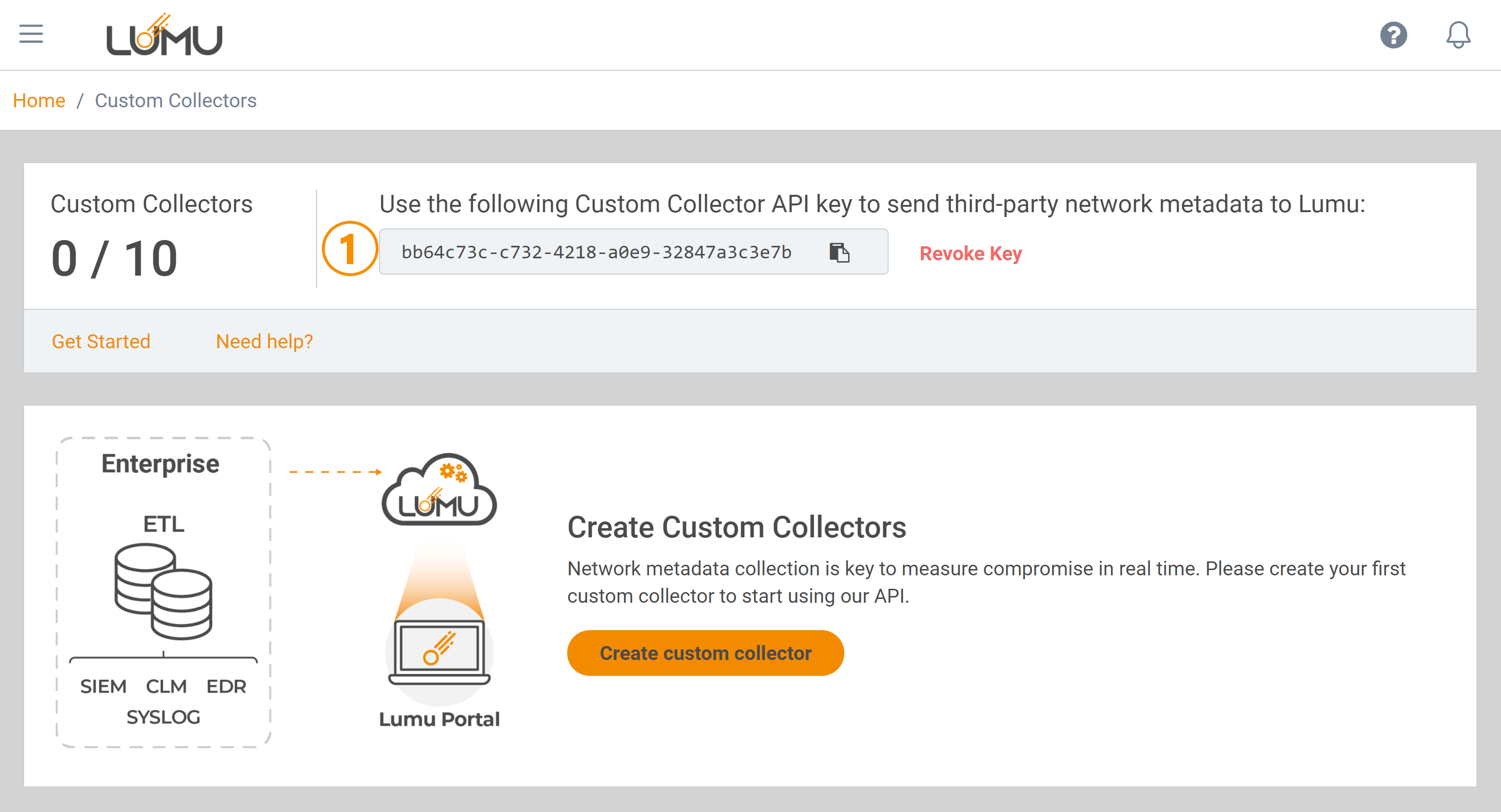Open the hamburger navigation menu
Image resolution: width=1501 pixels, height=812 pixels.
[x=30, y=34]
